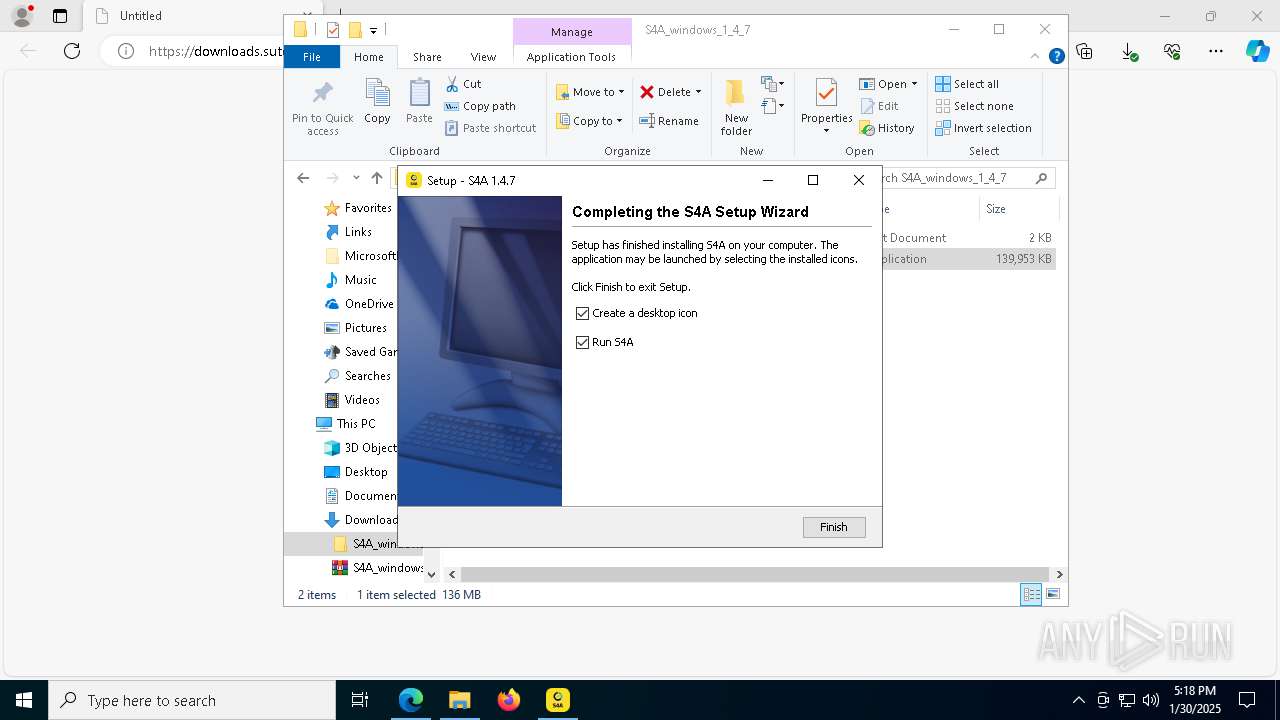Image resolution: width=1280 pixels, height=720 pixels.
Task: Open the Application Tools tab
Action: (571, 57)
